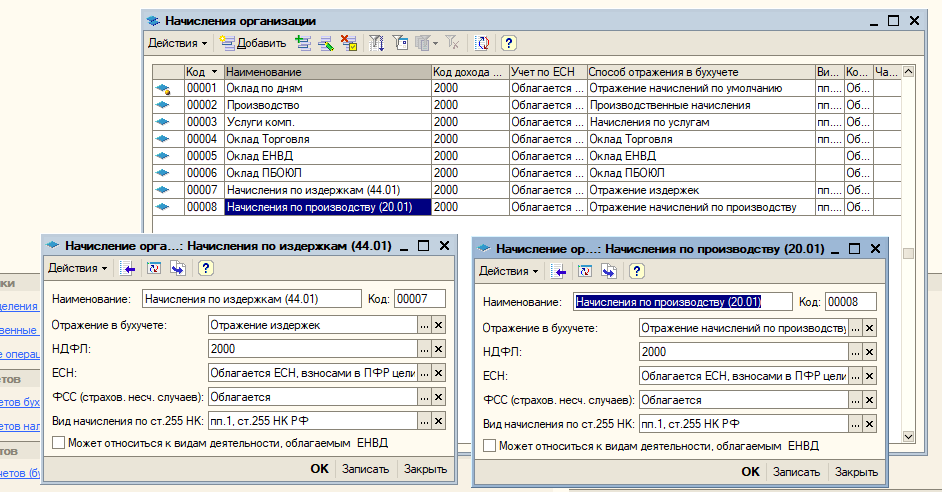The height and width of the screenshot is (492, 942).
Task: Select list row Начисления по издержкам (44.01)
Action: click(x=527, y=190)
